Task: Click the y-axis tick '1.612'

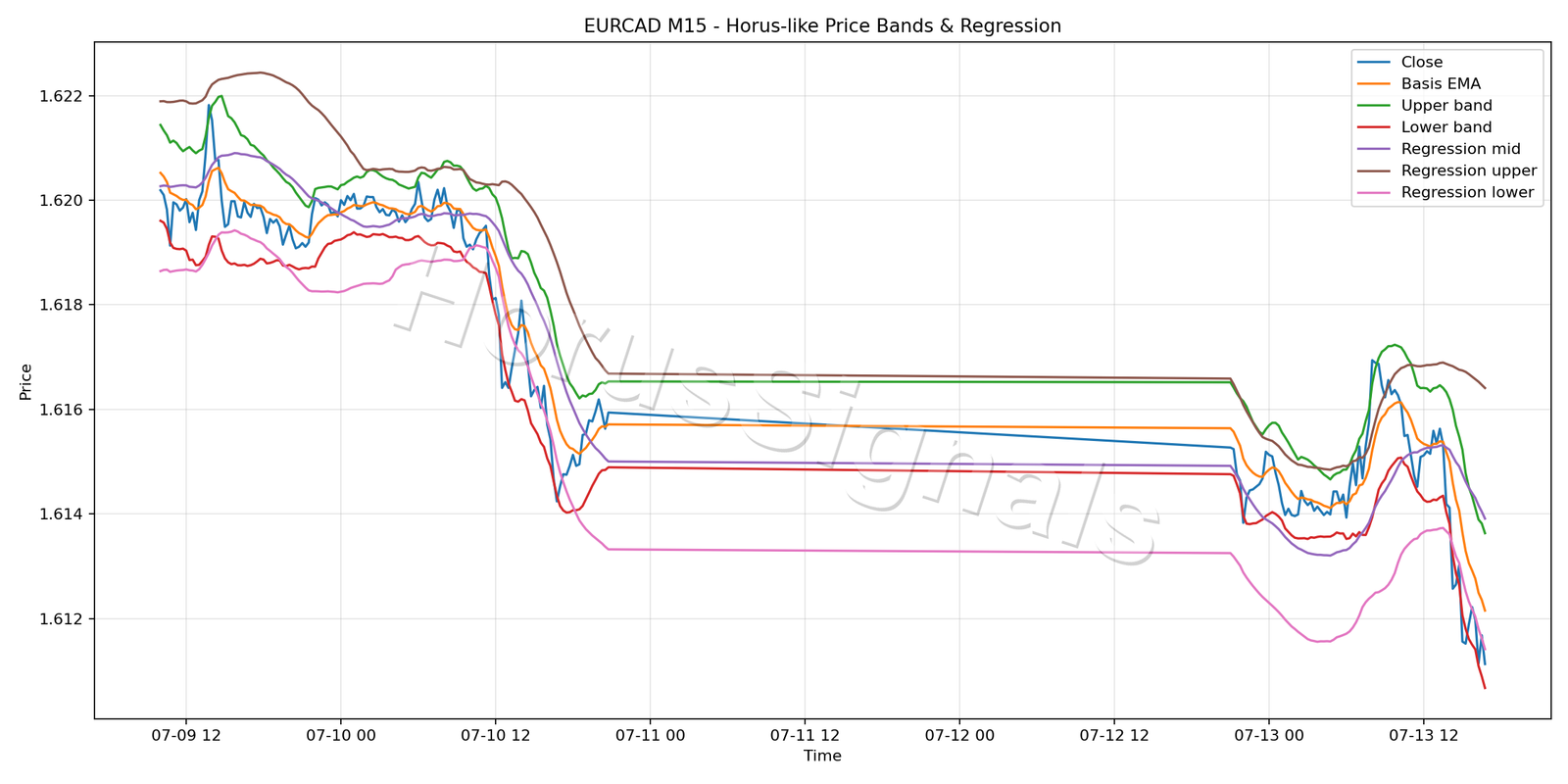Action: coord(62,619)
